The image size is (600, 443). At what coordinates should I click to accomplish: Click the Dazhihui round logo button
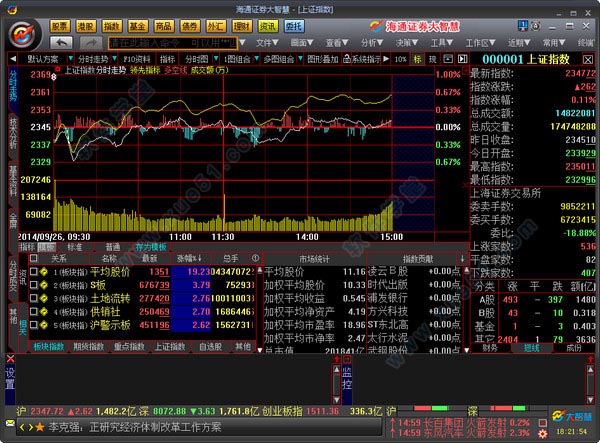point(24,34)
